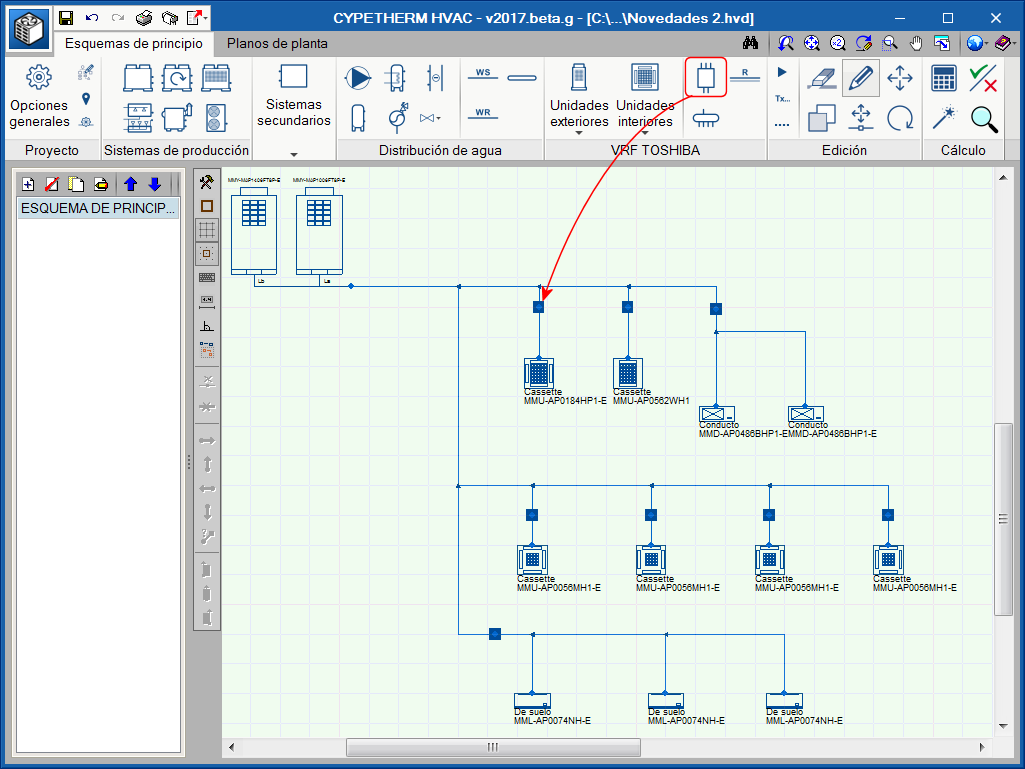The height and width of the screenshot is (769, 1025).
Task: Click the binoculars search icon
Action: (752, 43)
